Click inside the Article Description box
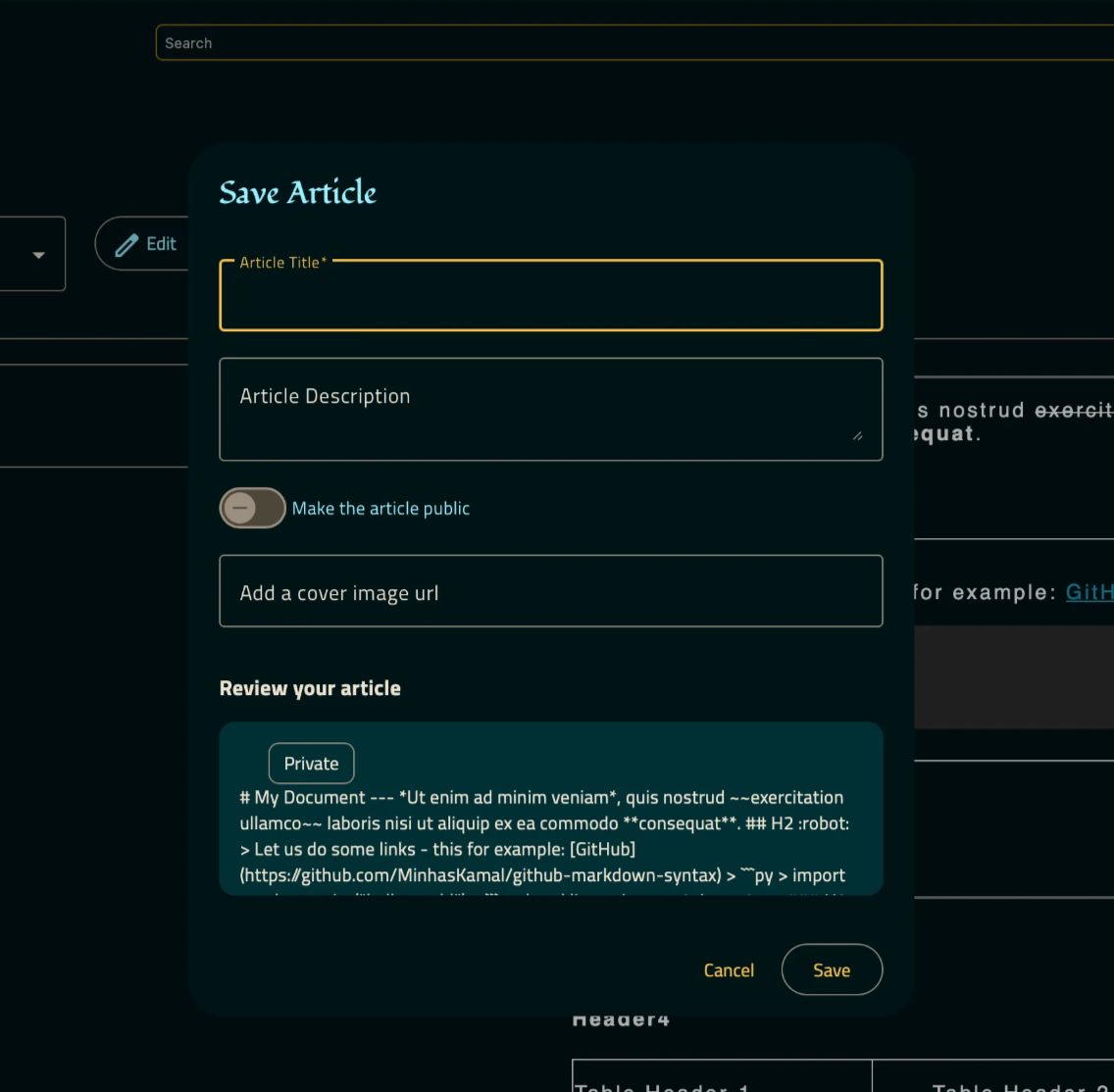Image resolution: width=1114 pixels, height=1092 pixels. click(551, 409)
